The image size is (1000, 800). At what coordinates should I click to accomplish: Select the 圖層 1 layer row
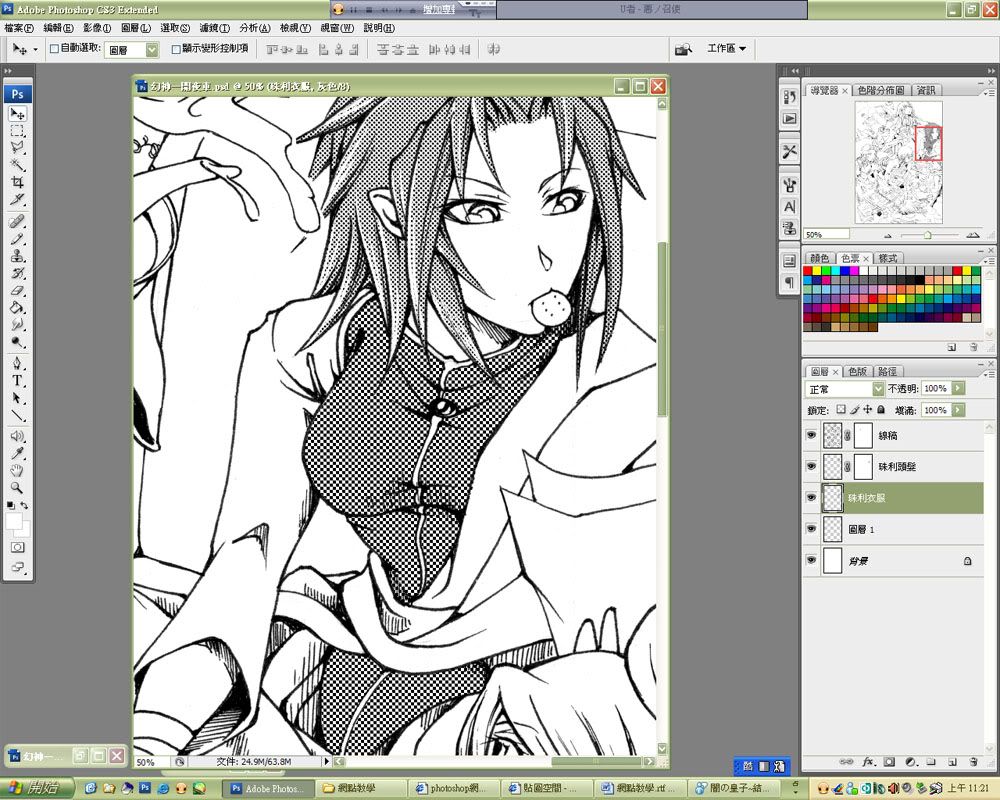coord(893,530)
